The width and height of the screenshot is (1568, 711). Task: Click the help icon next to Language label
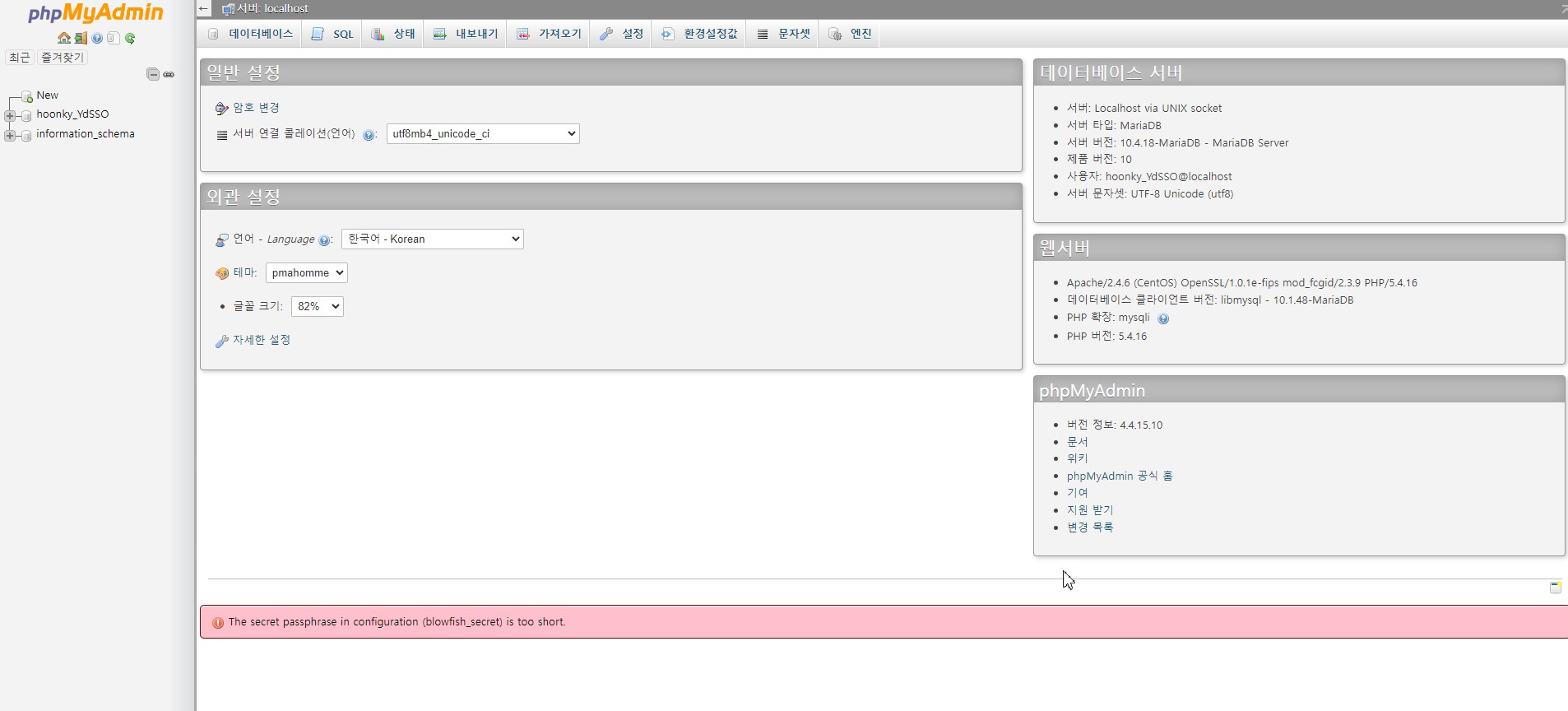pyautogui.click(x=324, y=240)
